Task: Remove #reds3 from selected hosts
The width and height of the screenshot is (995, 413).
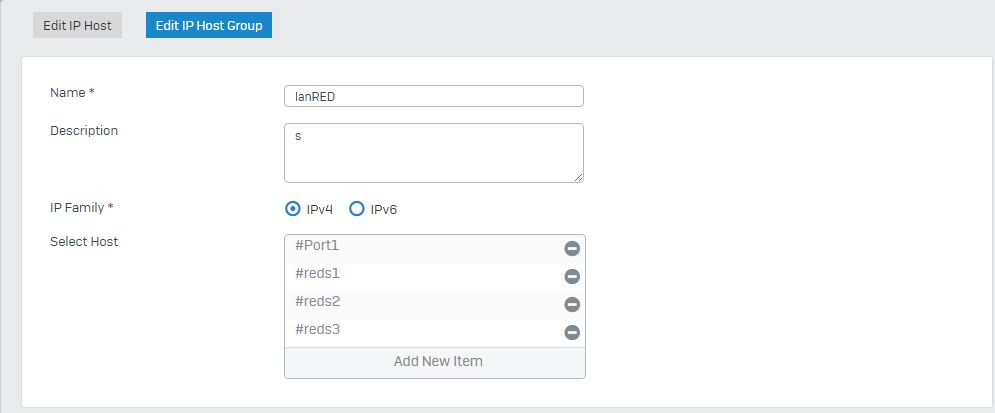Action: [x=572, y=332]
